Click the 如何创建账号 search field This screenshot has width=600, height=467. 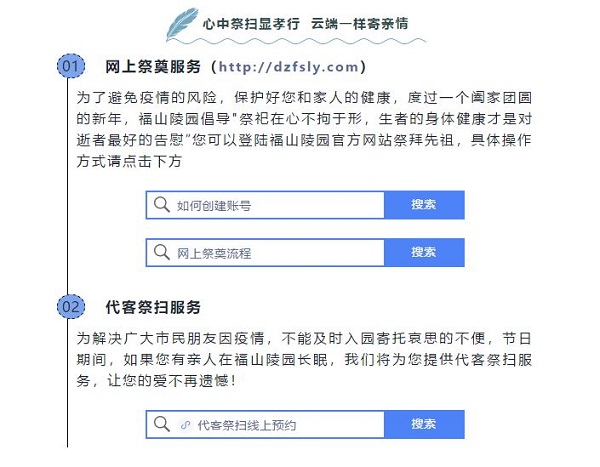pos(265,205)
